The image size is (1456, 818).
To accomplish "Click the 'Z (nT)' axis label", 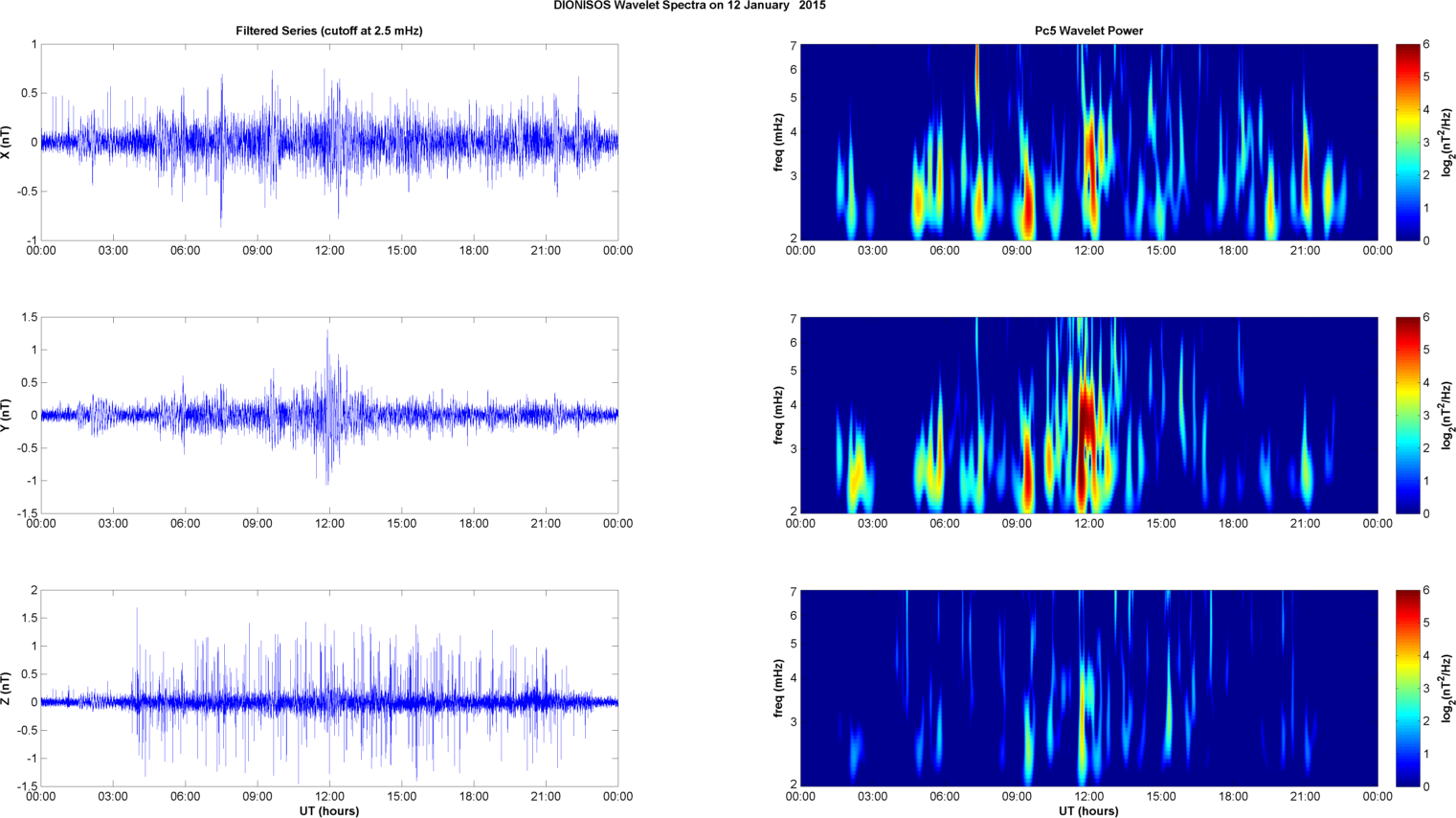I will (7, 688).
